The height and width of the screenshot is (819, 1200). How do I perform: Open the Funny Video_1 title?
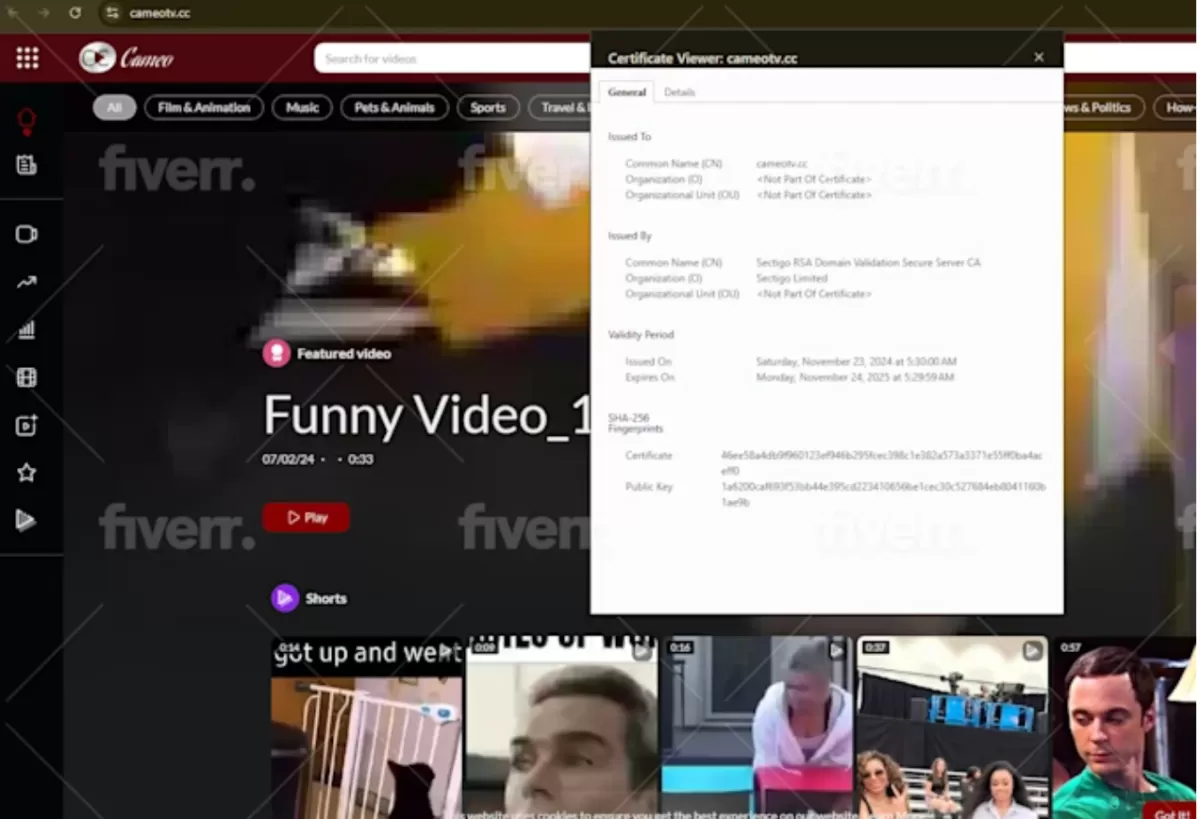point(429,414)
